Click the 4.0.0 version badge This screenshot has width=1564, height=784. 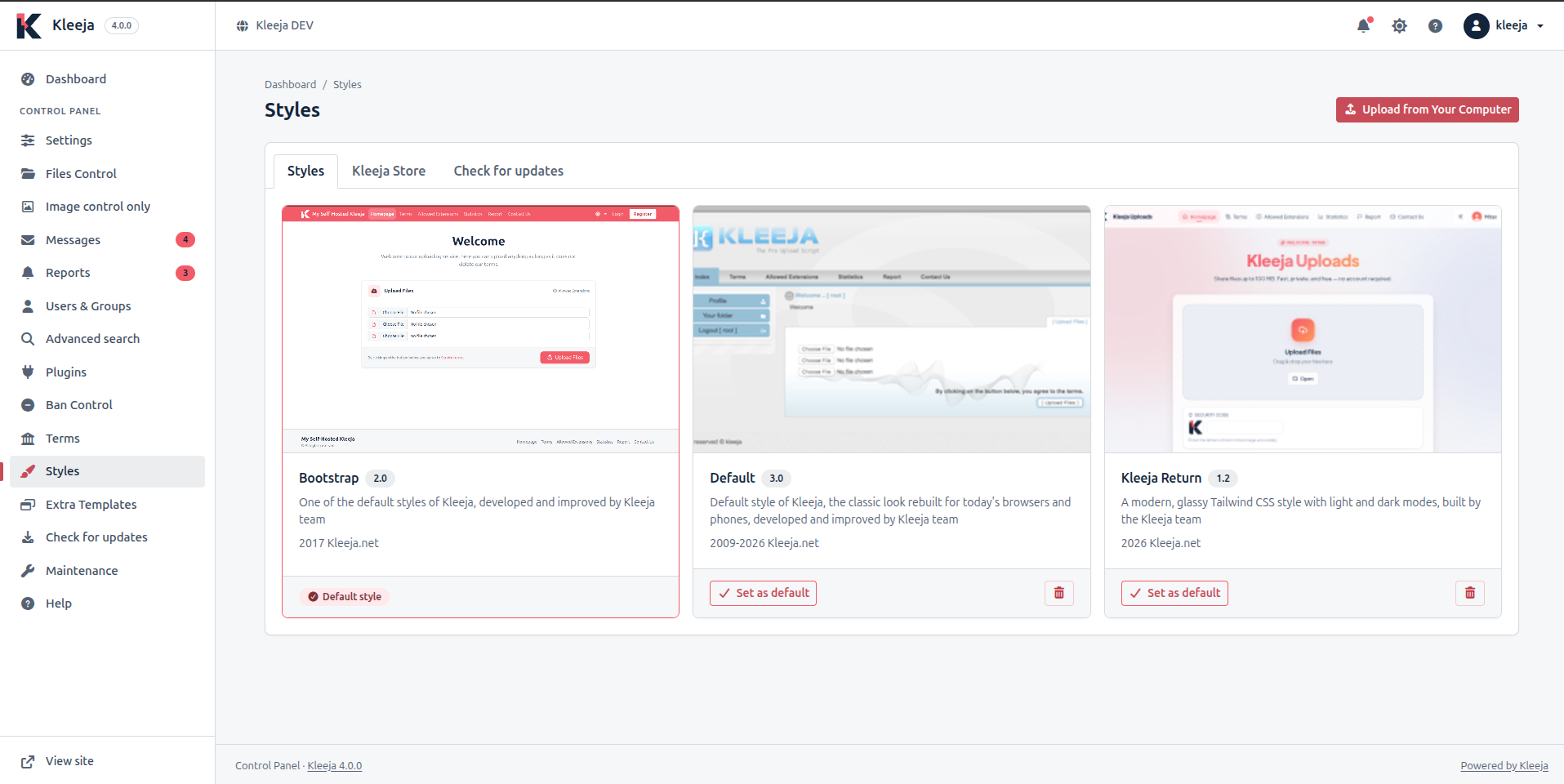[122, 25]
